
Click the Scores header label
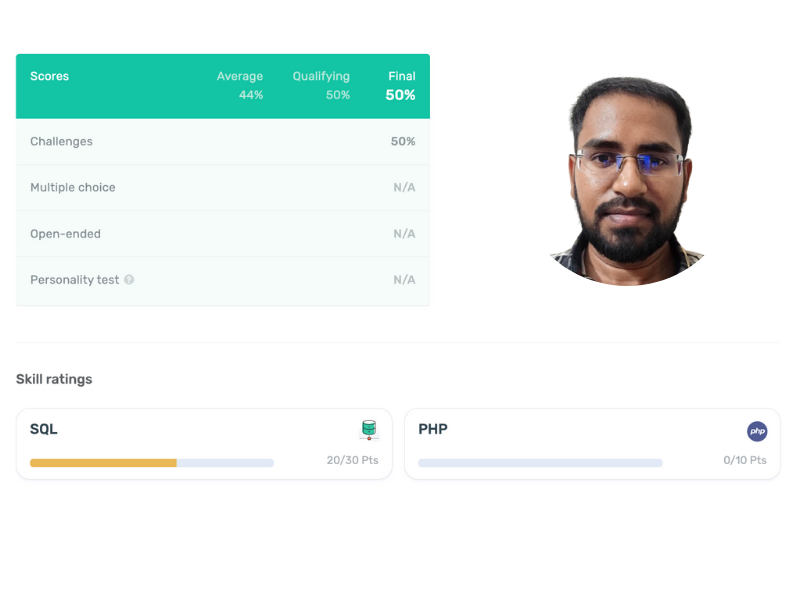click(x=49, y=76)
